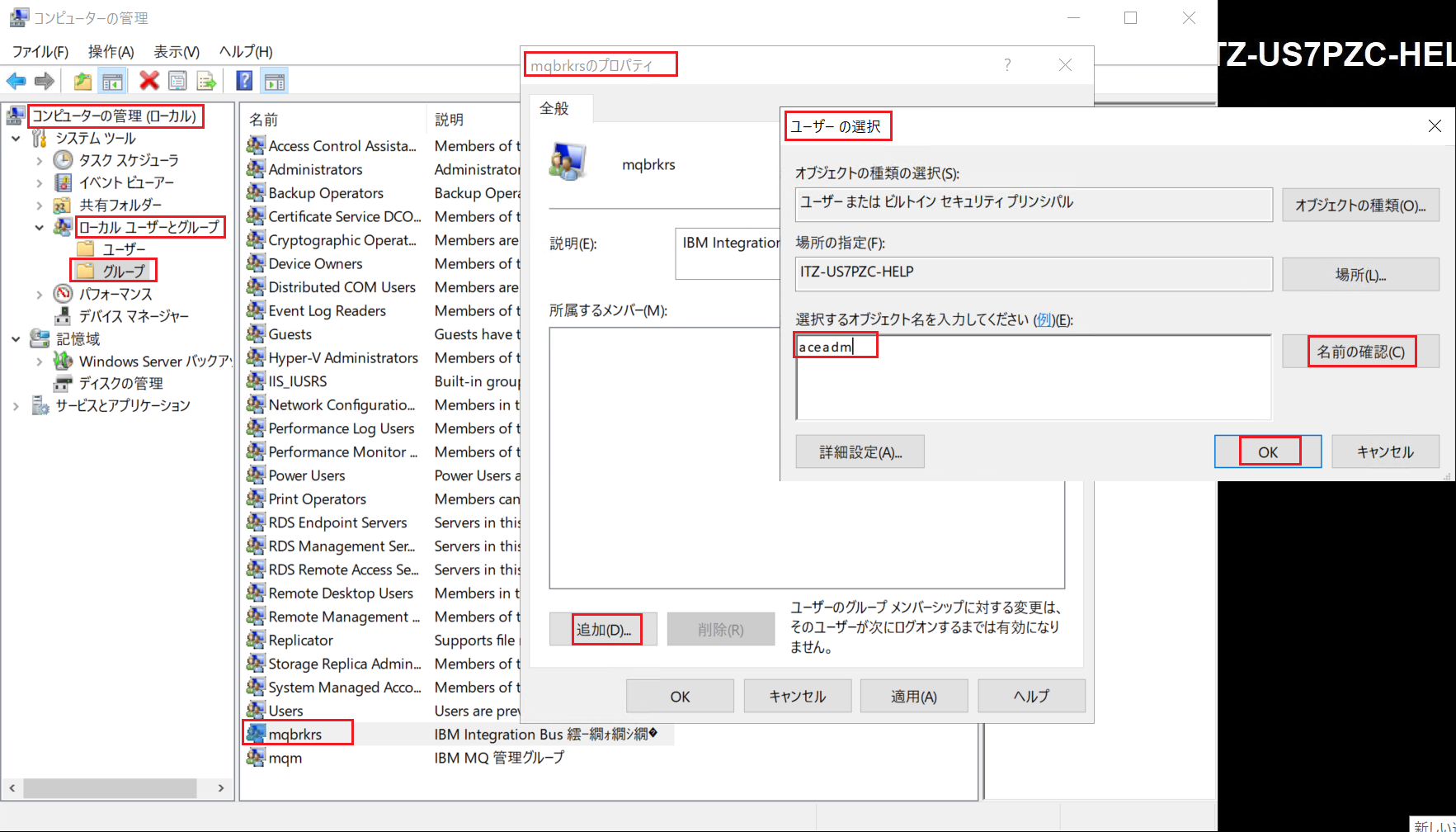The image size is (1456, 832).
Task: Click the Users folder icon in tree
Action: 86,248
